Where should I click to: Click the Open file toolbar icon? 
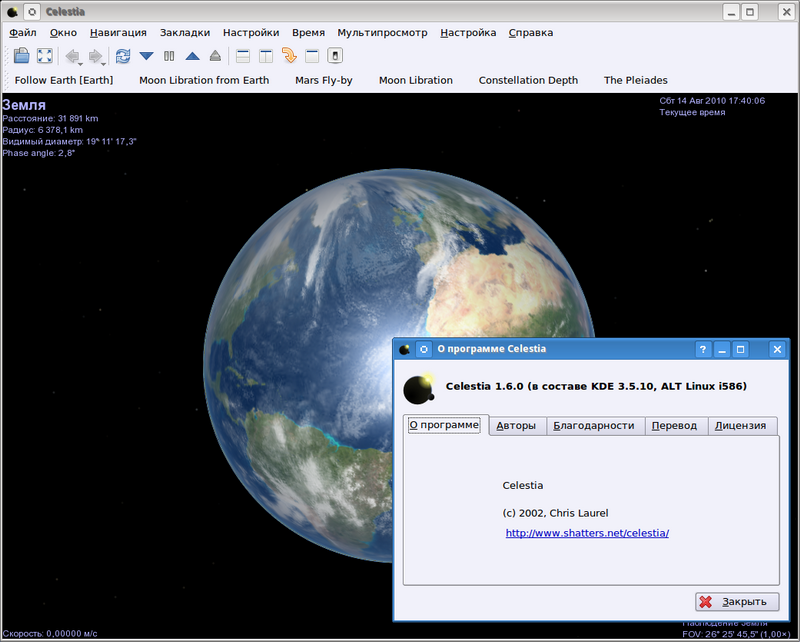(x=21, y=55)
